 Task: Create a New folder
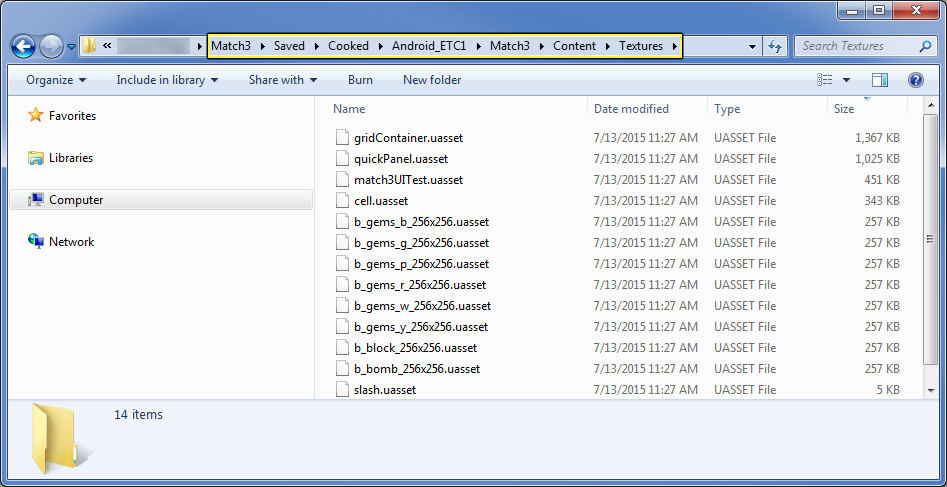point(432,80)
